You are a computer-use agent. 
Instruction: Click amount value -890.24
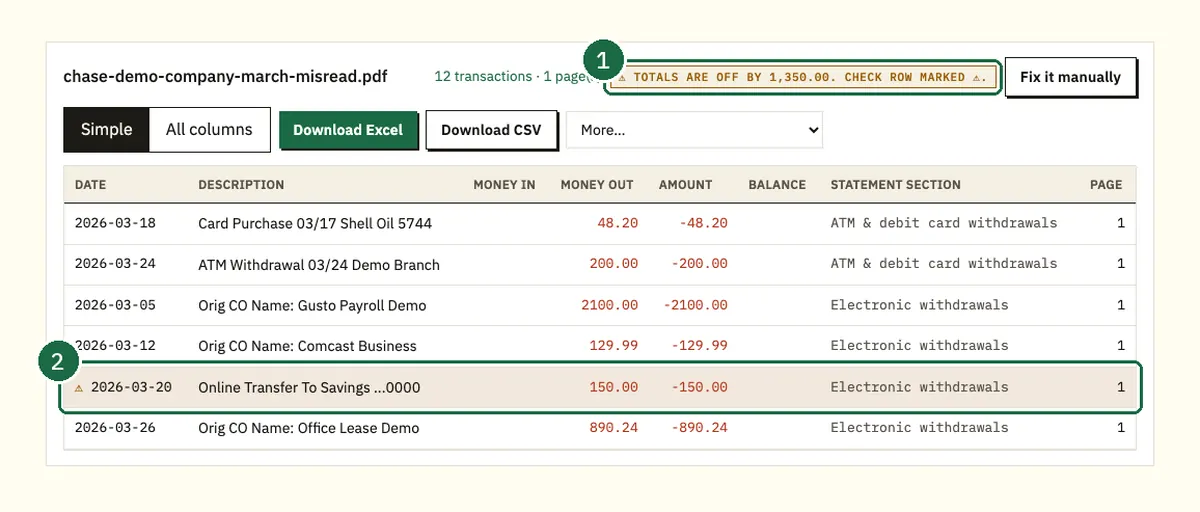coord(699,428)
